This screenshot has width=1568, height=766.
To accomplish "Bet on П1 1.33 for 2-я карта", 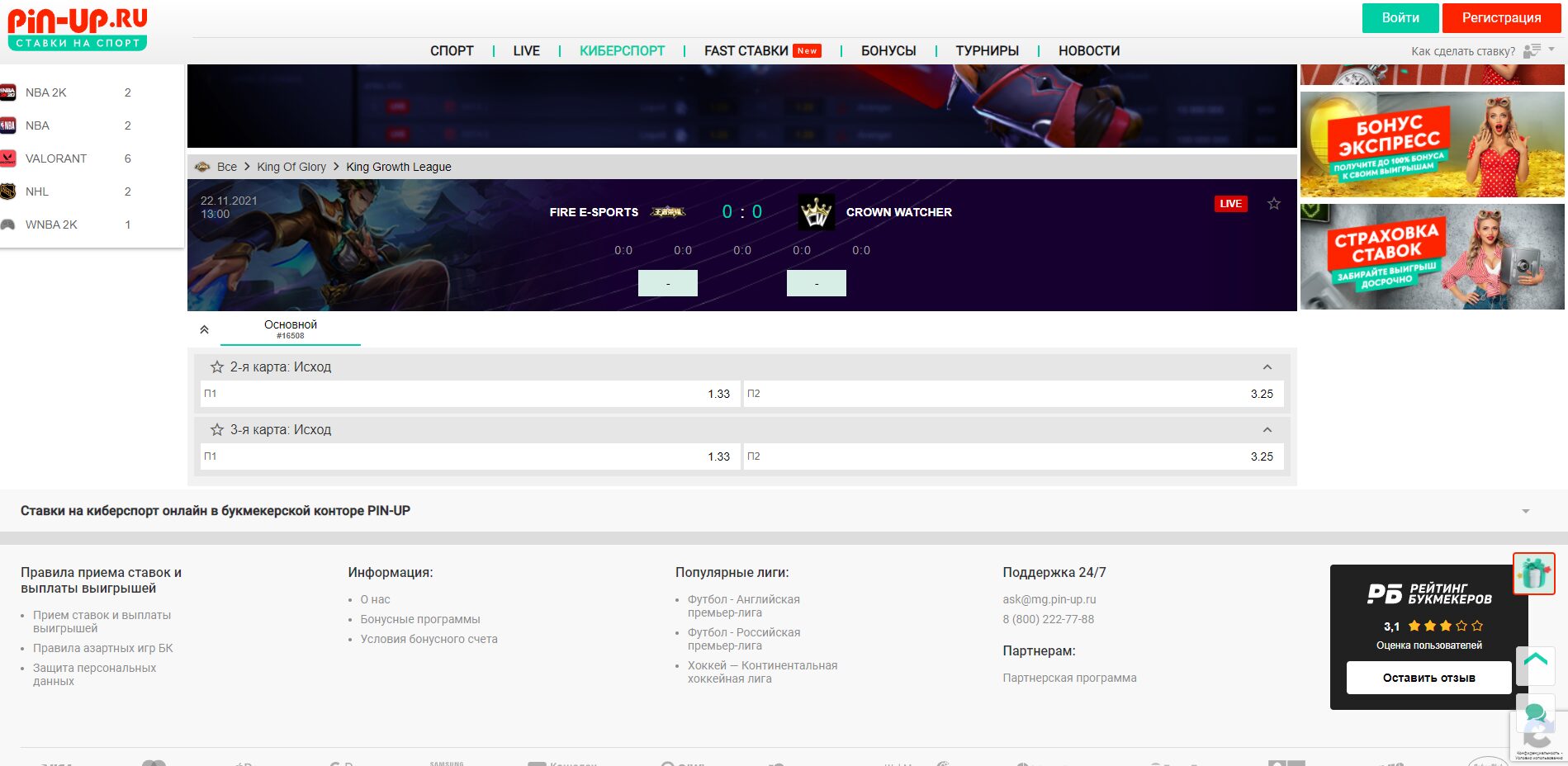I will pos(470,394).
